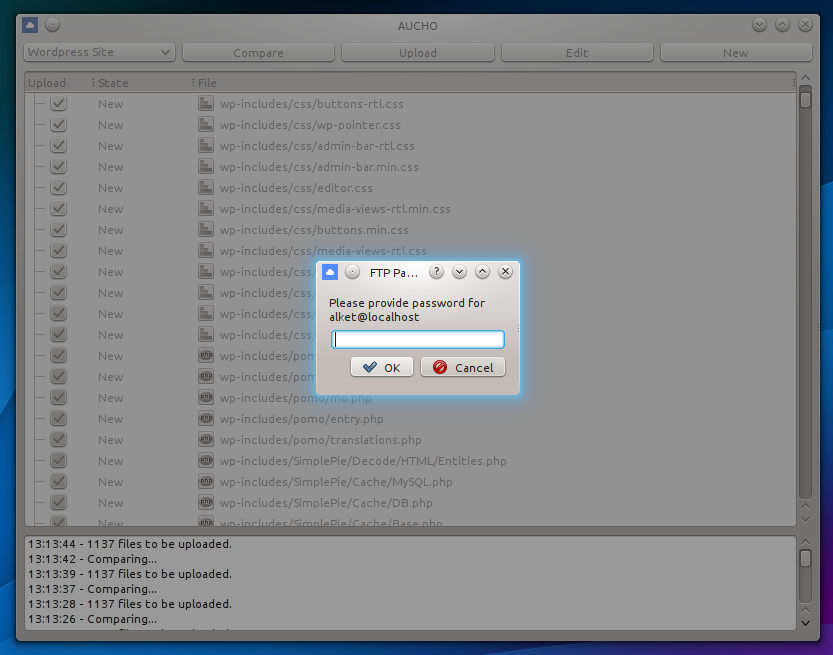The image size is (833, 655).
Task: Click PHP icon of HTML/Entities.php row
Action: pyautogui.click(x=206, y=461)
